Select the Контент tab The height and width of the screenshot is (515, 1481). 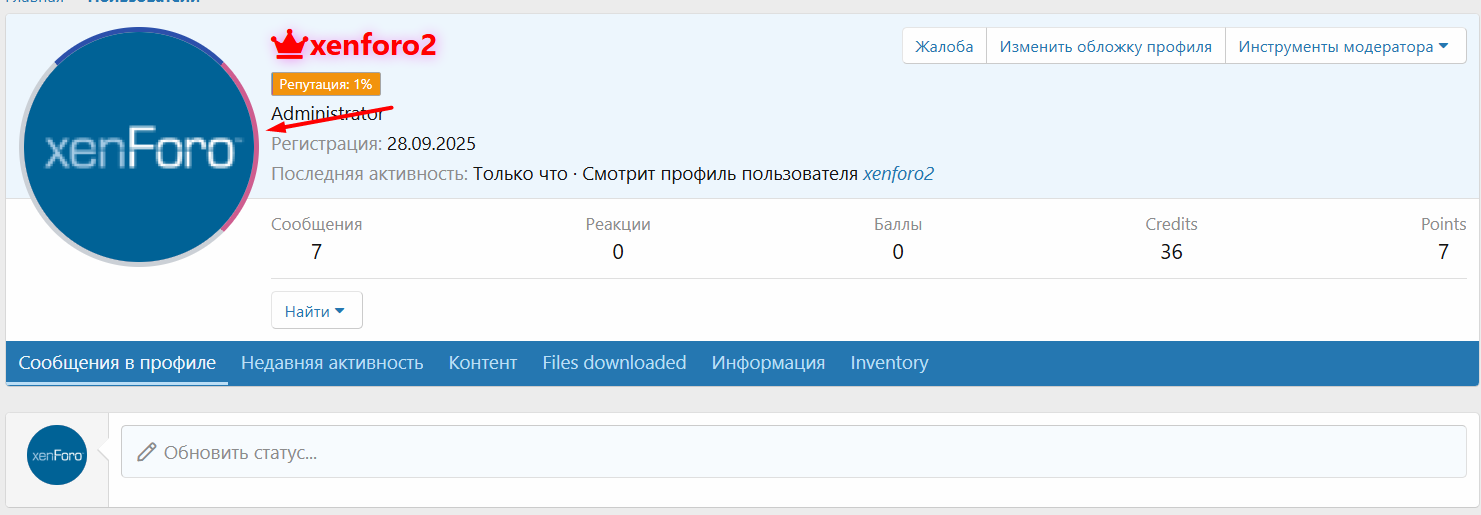coord(482,363)
